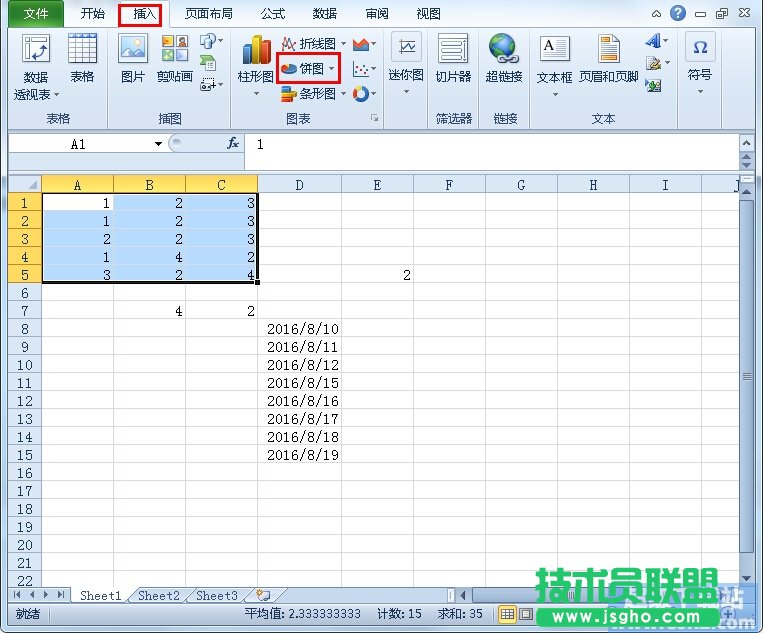Open the PivotTable (数据透视表) tool
This screenshot has width=763, height=633.
[36, 67]
